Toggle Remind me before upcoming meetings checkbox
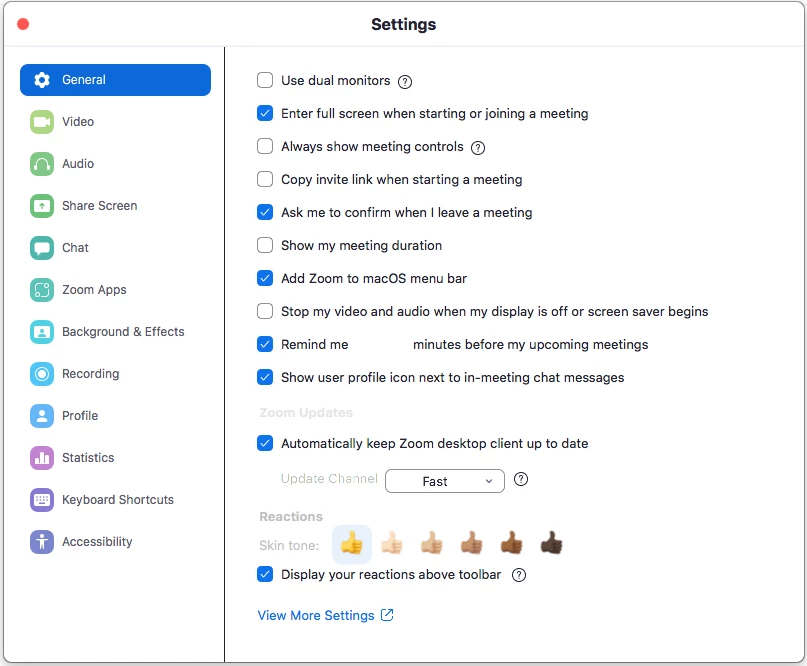 (x=265, y=344)
